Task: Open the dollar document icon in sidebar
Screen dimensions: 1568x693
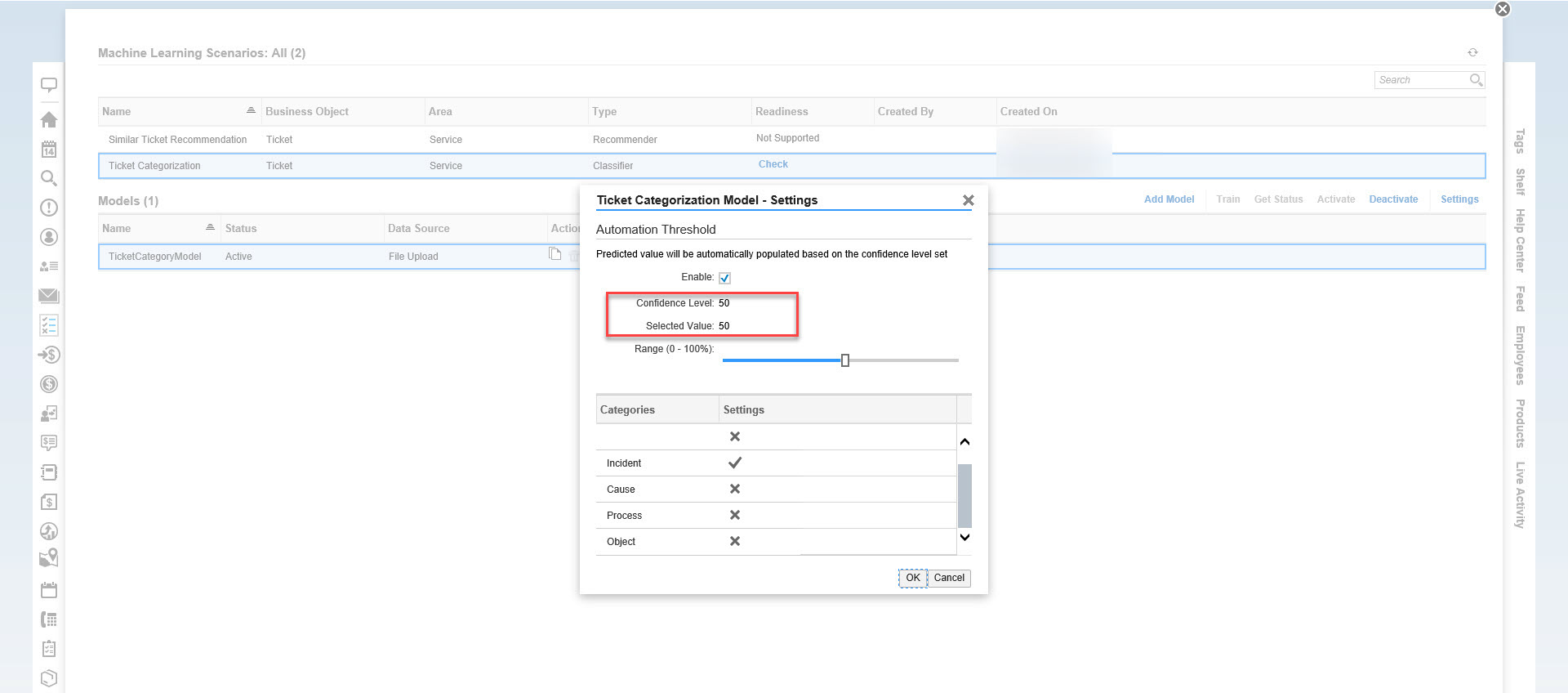Action: [x=49, y=502]
